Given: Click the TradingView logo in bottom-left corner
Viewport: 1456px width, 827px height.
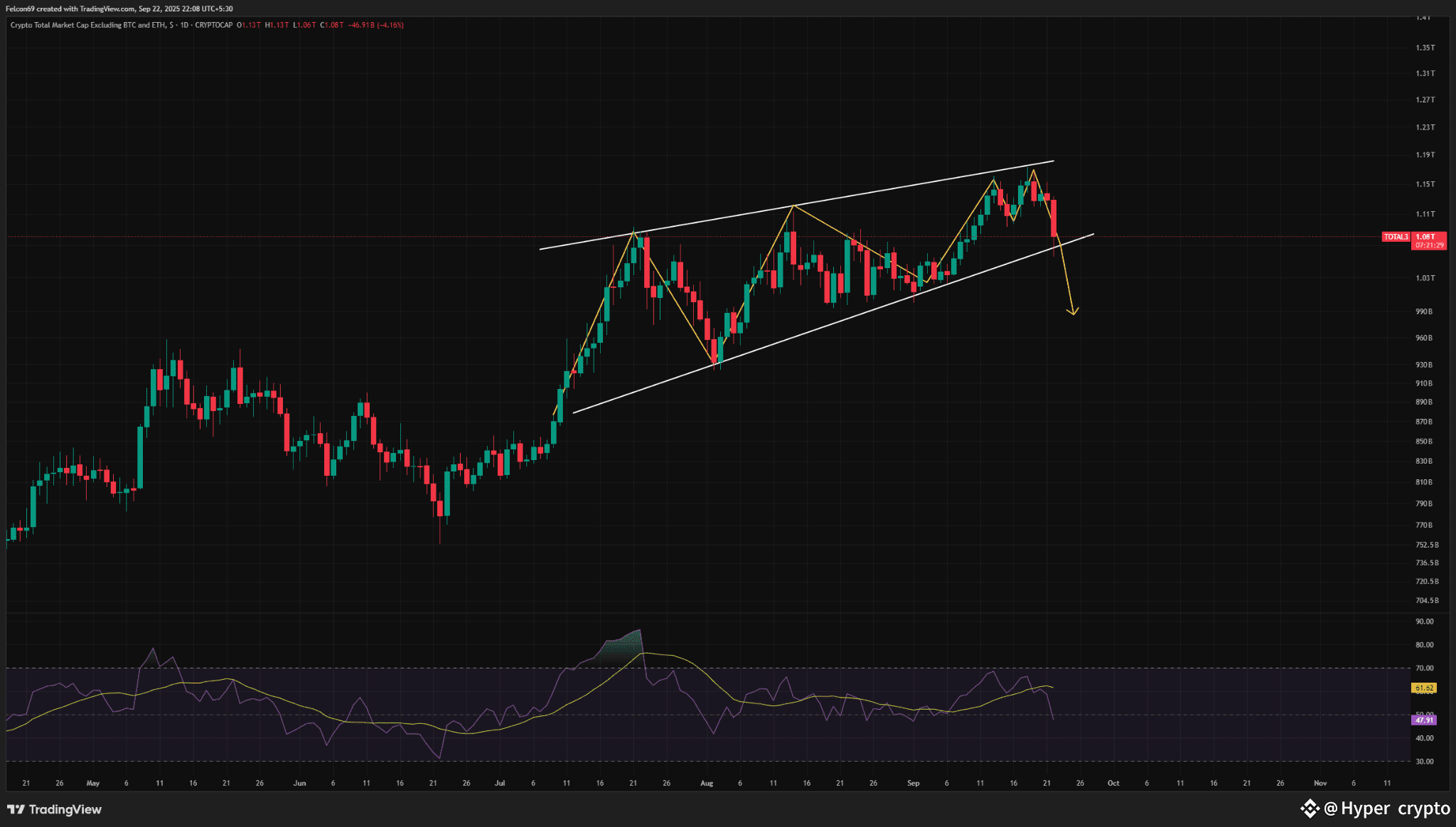Looking at the screenshot, I should tap(55, 809).
